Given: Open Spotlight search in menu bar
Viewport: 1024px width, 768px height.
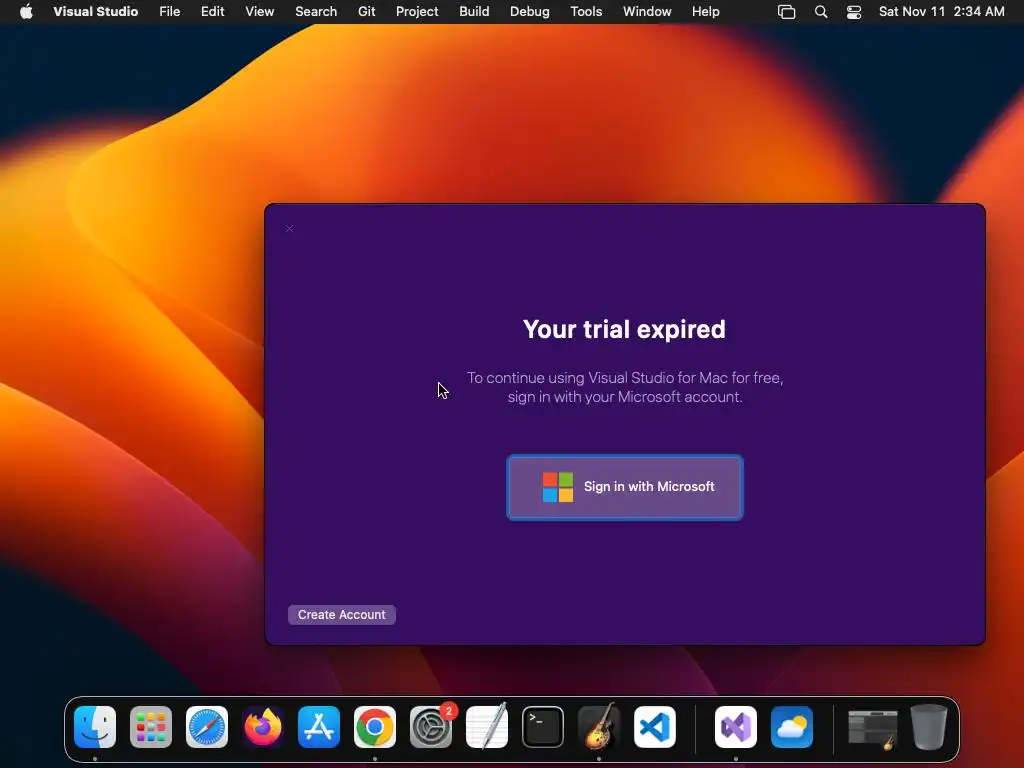Looking at the screenshot, I should click(x=821, y=12).
